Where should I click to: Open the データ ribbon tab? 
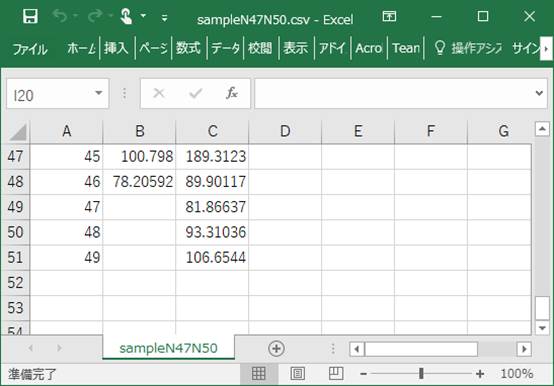pos(225,48)
